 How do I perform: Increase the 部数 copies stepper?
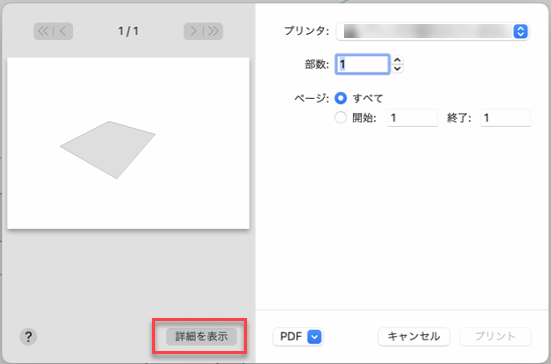[397, 60]
